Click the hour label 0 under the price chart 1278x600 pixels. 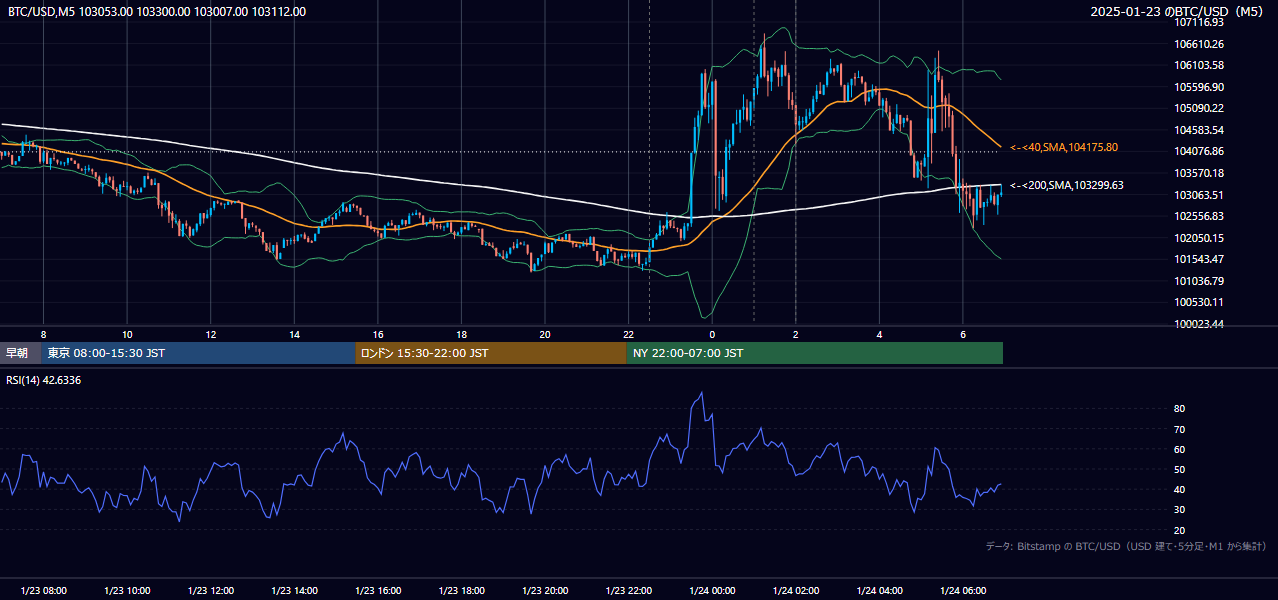pyautogui.click(x=712, y=334)
